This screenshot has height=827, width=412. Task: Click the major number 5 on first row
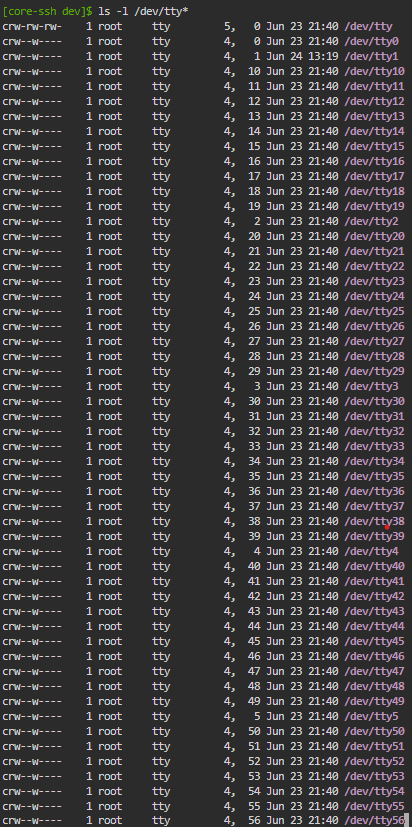pos(227,26)
